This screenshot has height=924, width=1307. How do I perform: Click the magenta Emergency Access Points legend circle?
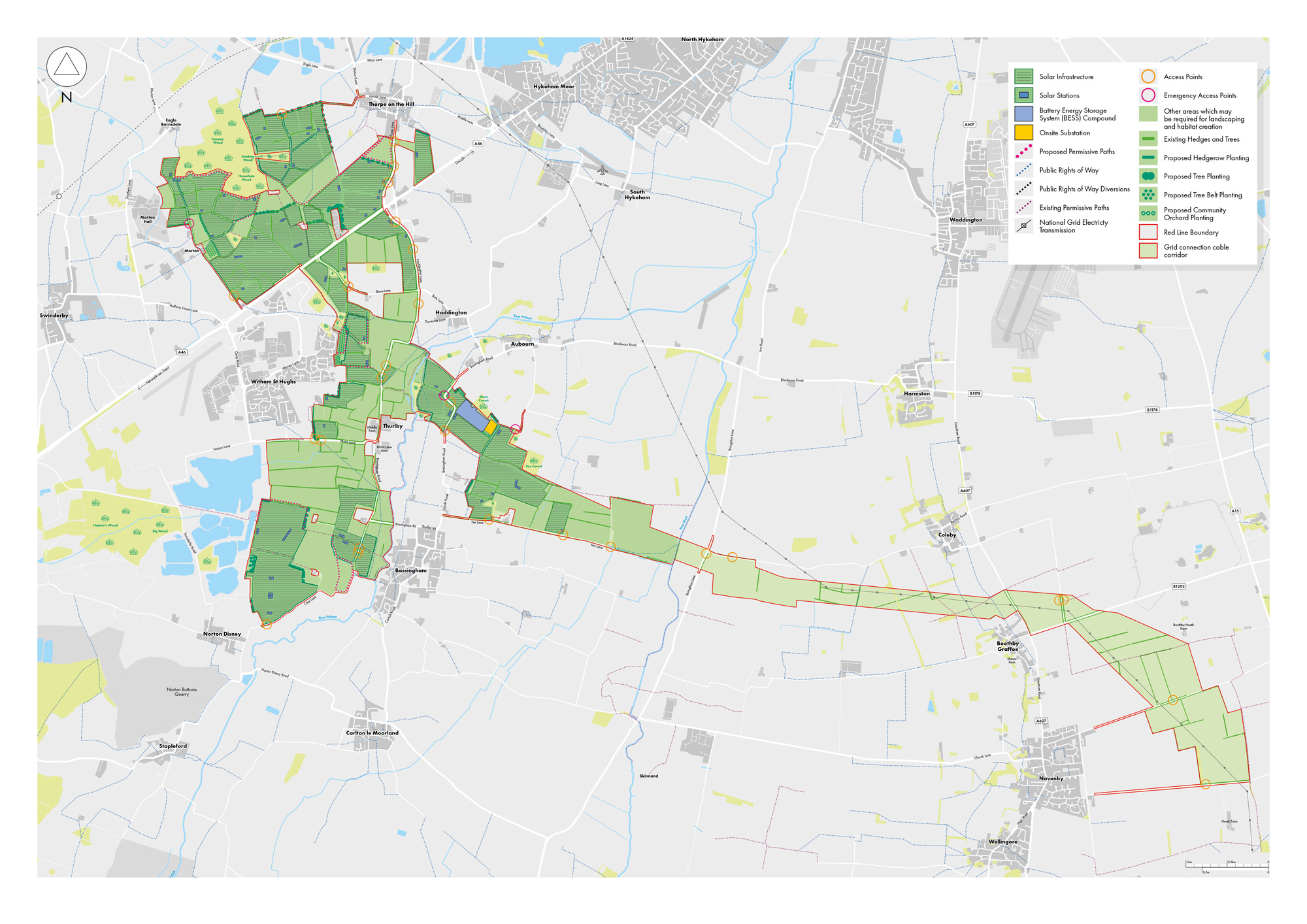coord(1148,95)
